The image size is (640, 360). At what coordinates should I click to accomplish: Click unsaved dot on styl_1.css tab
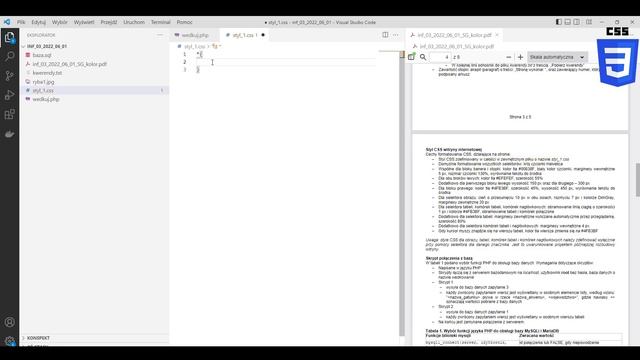coord(263,35)
